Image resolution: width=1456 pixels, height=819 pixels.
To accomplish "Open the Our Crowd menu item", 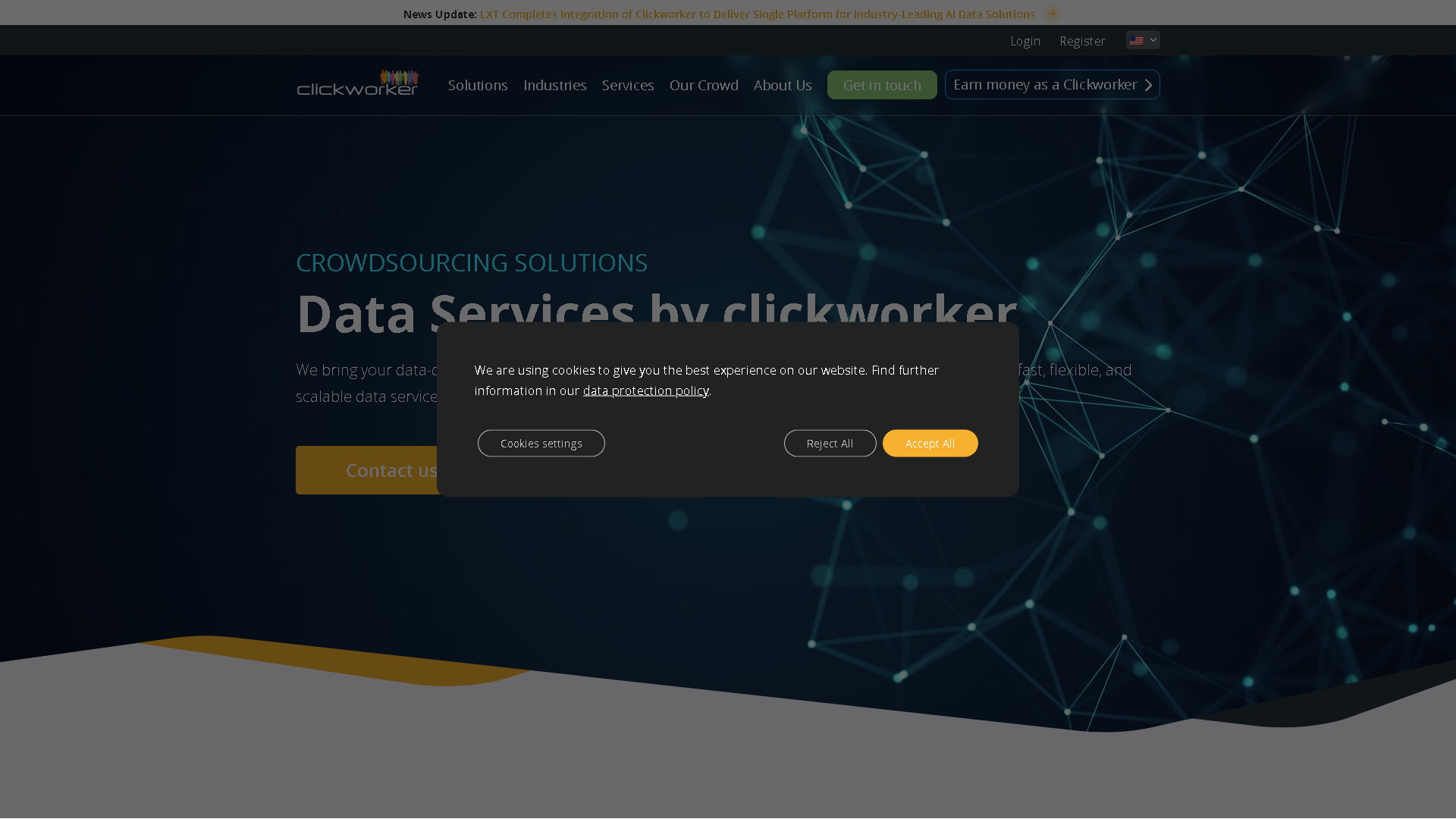I will (704, 85).
